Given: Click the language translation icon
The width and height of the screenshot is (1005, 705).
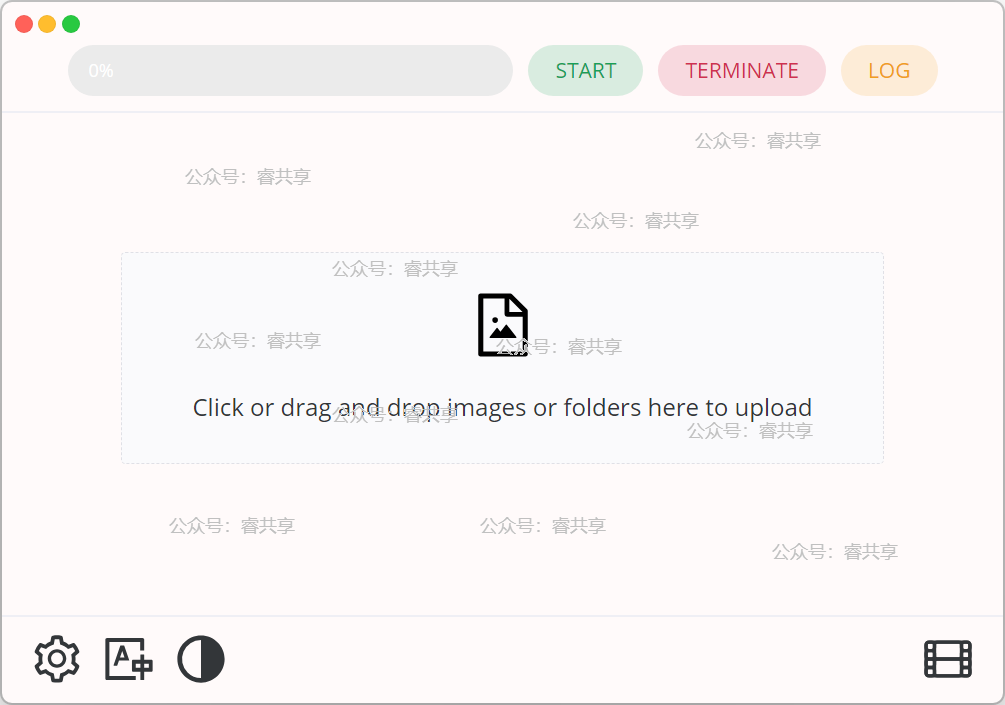Looking at the screenshot, I should point(129,659).
